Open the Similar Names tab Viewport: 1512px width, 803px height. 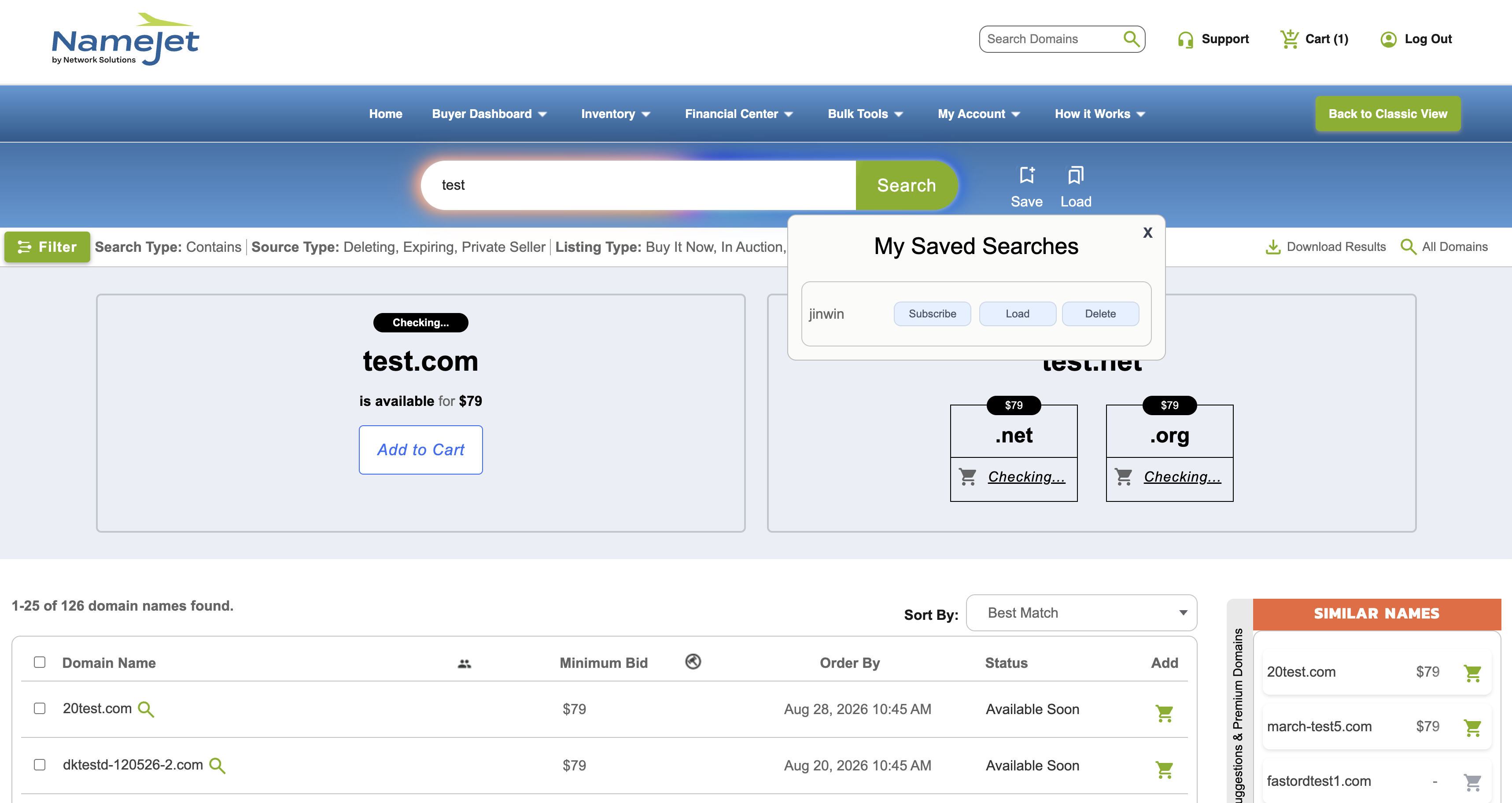tap(1376, 614)
